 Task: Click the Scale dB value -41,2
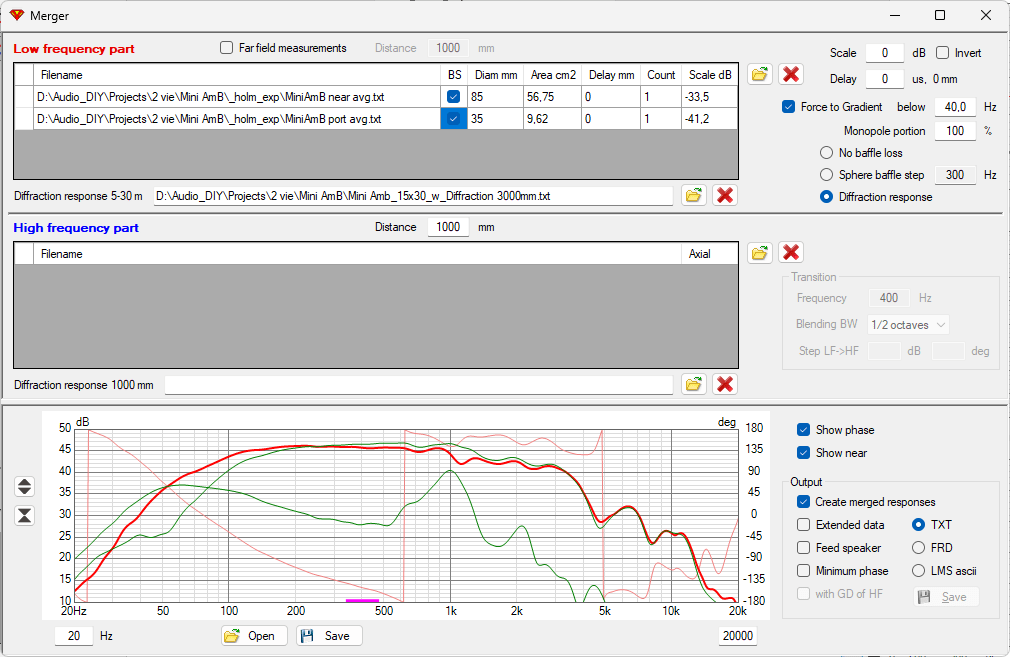[709, 119]
